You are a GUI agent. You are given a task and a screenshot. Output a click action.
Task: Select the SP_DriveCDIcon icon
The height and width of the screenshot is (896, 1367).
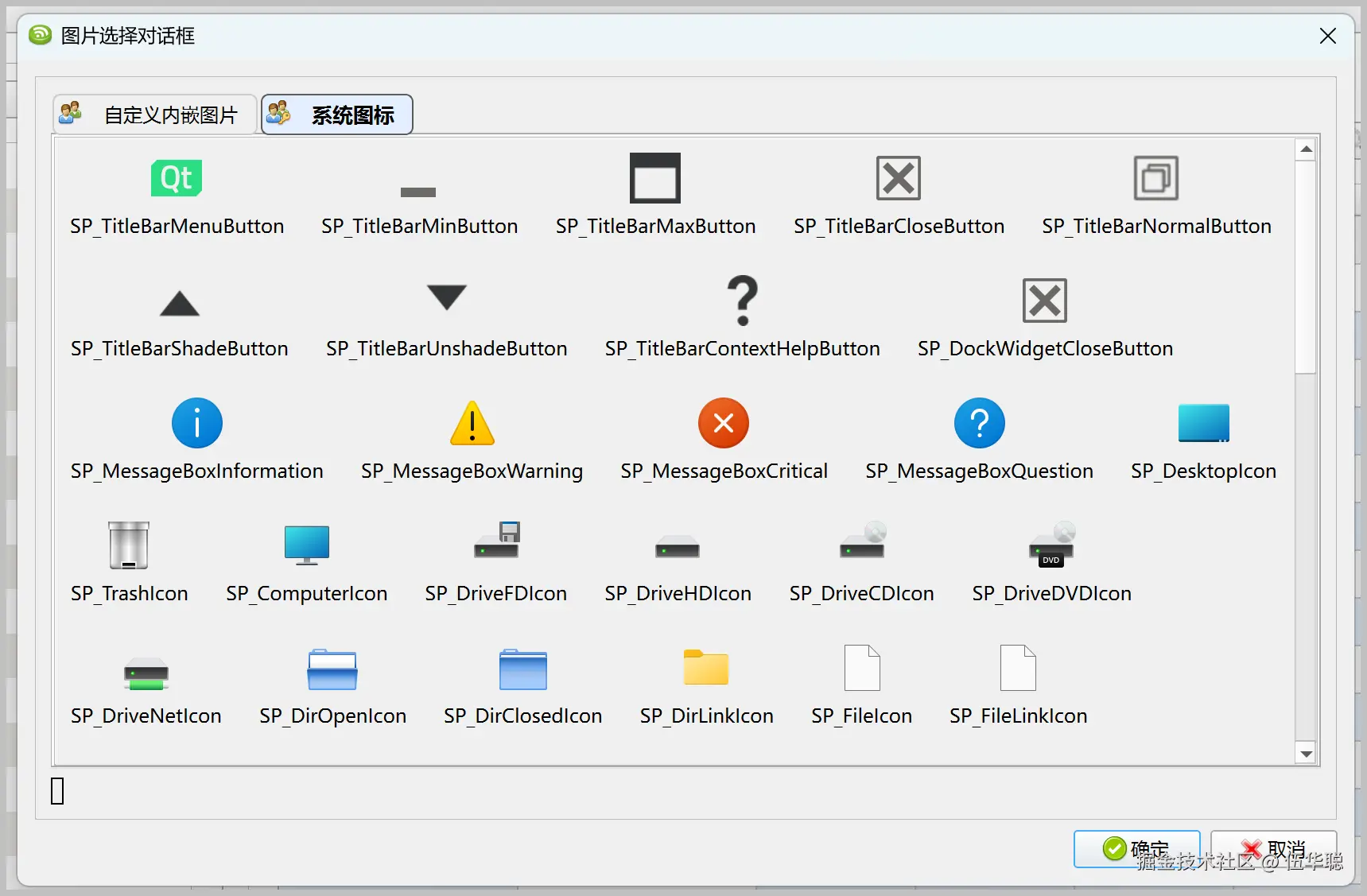click(x=863, y=540)
